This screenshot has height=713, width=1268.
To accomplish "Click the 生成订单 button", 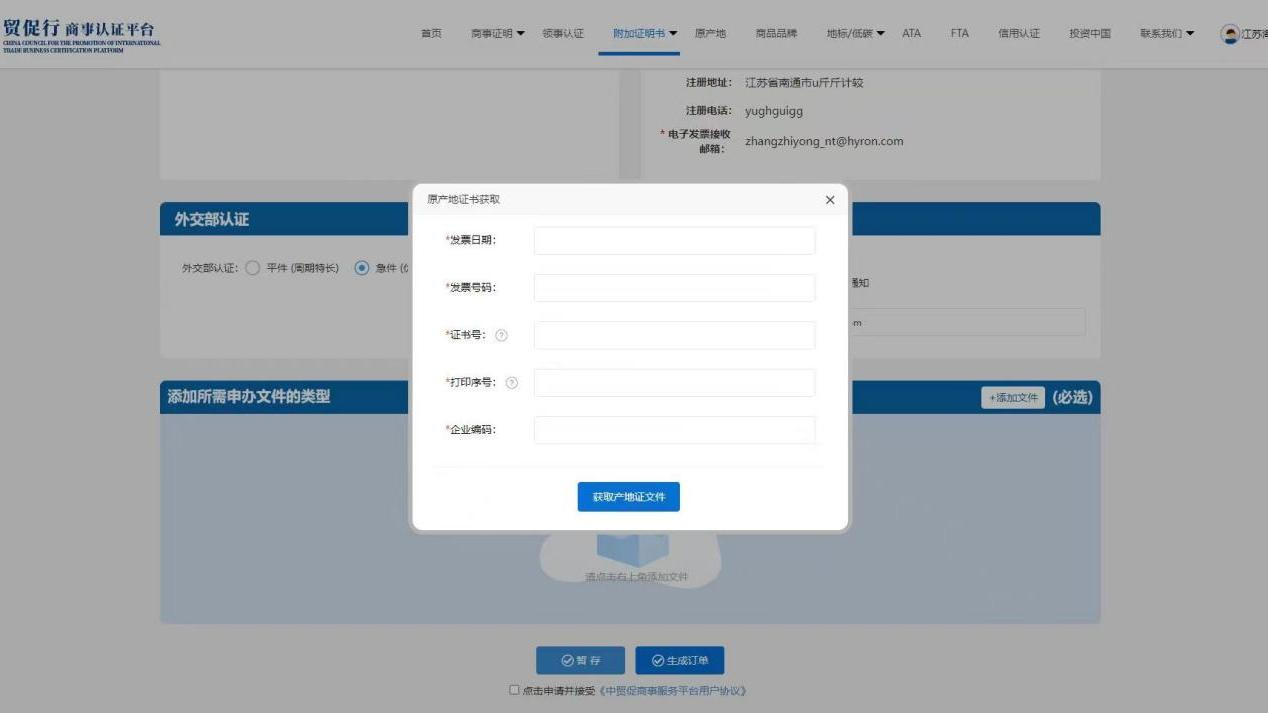I will point(679,661).
